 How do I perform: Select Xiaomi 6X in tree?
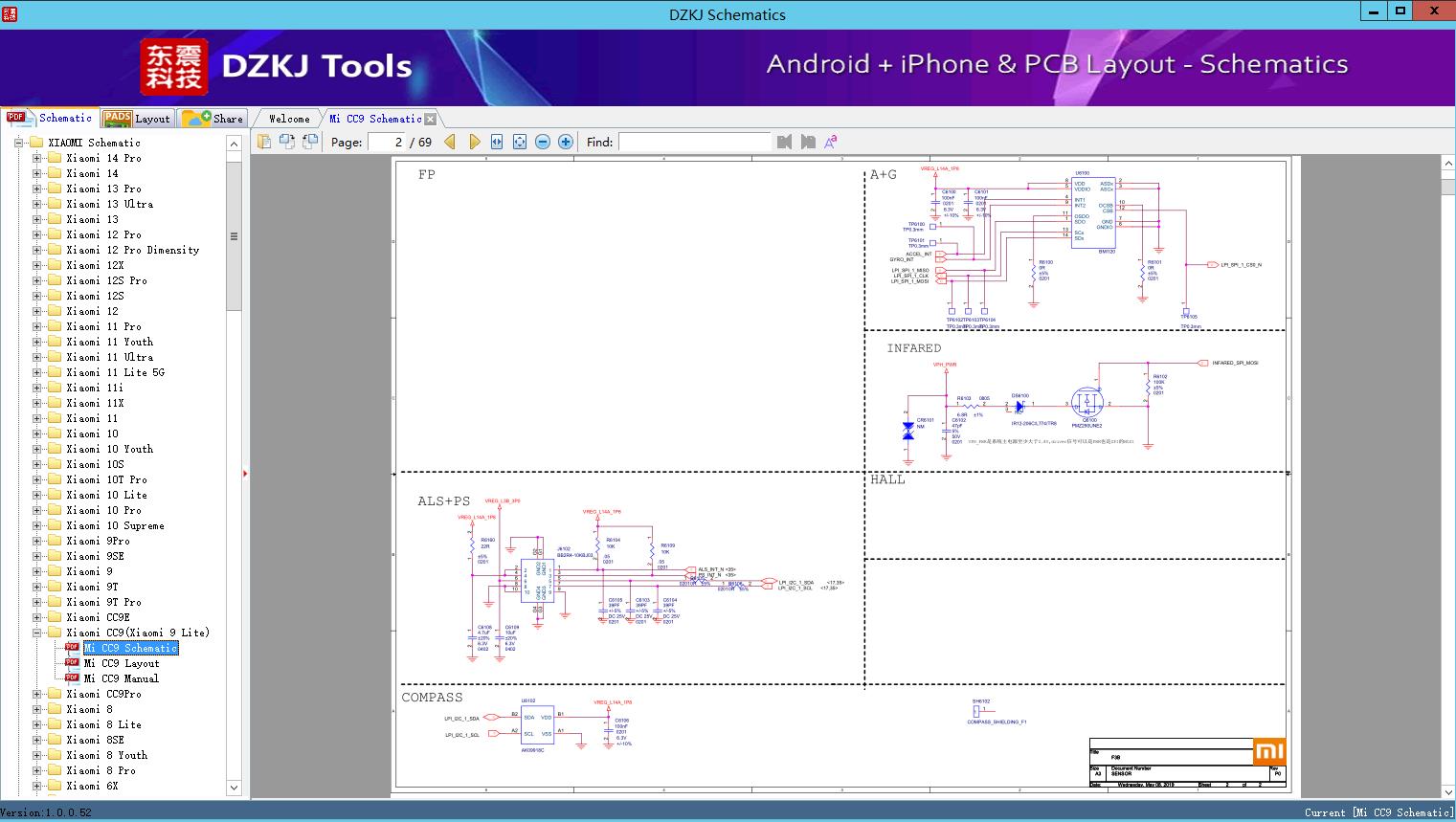(92, 786)
